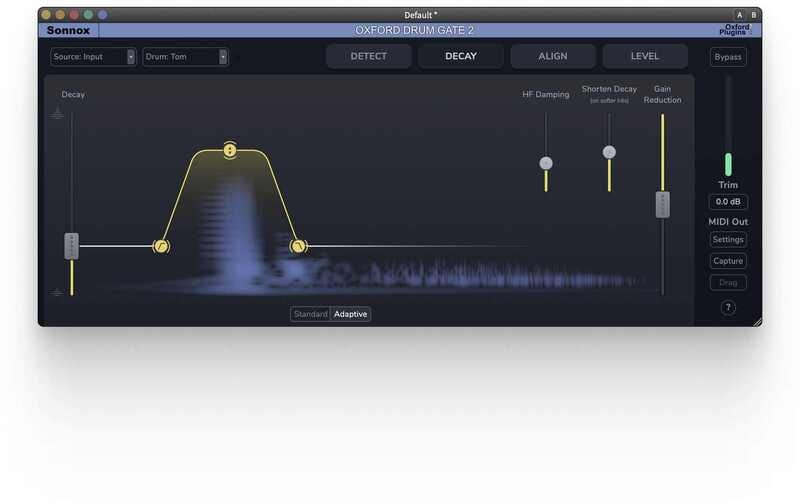Switch decay mode to Standard
This screenshot has width=800, height=504.
[x=310, y=314]
